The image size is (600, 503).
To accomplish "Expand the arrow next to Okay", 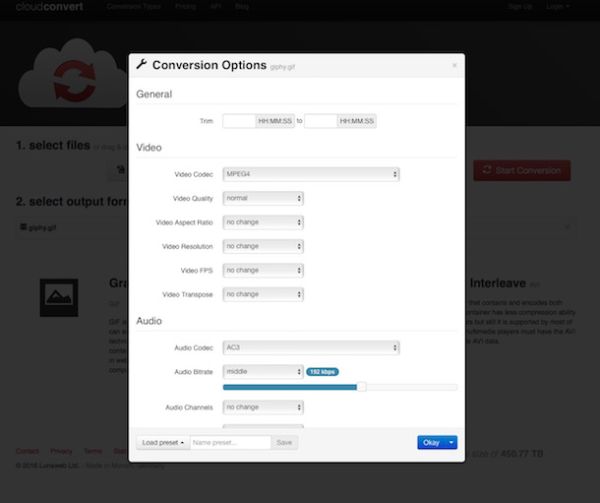I will 452,443.
